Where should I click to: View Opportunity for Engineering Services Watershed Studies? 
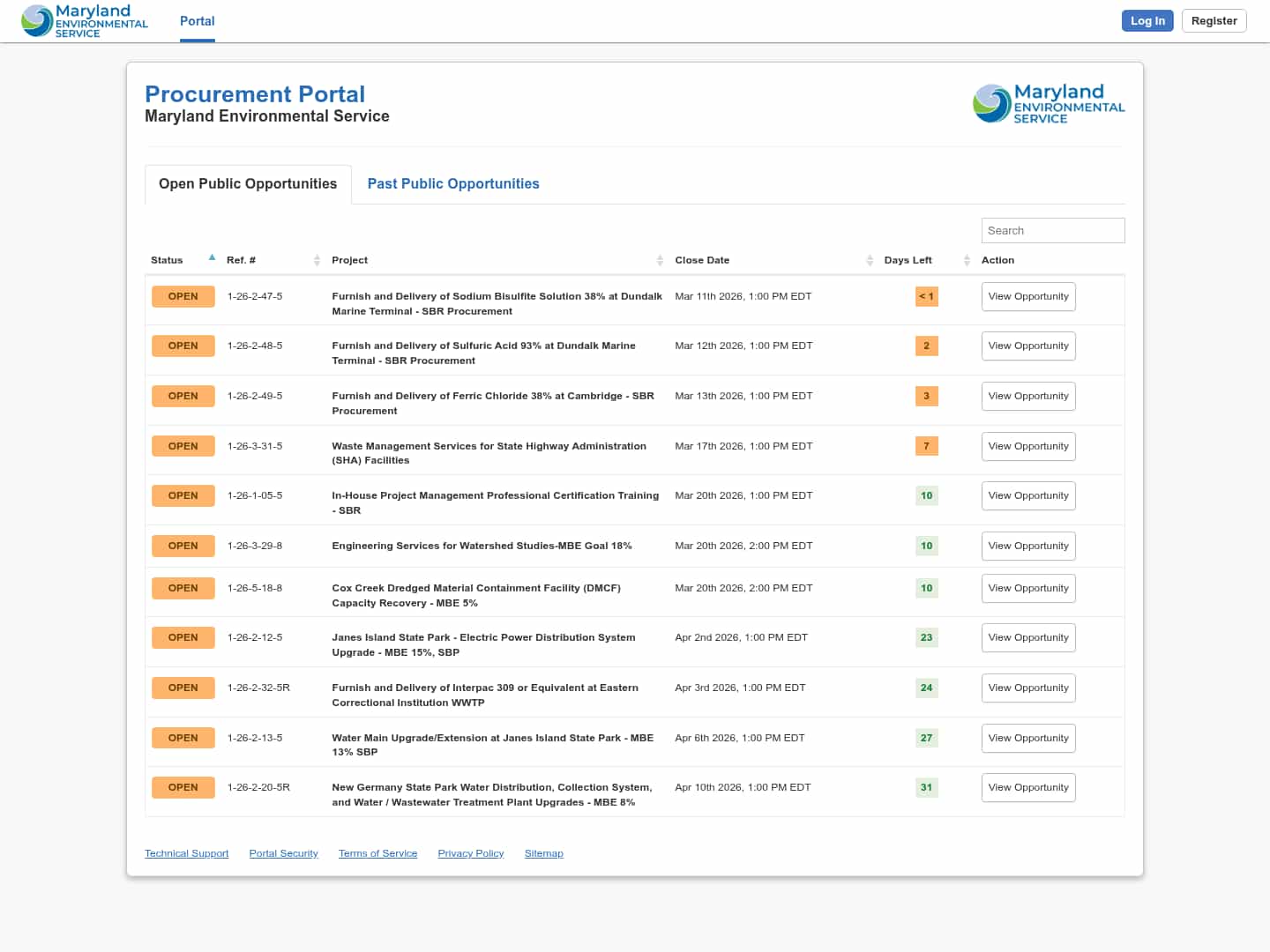coord(1027,546)
